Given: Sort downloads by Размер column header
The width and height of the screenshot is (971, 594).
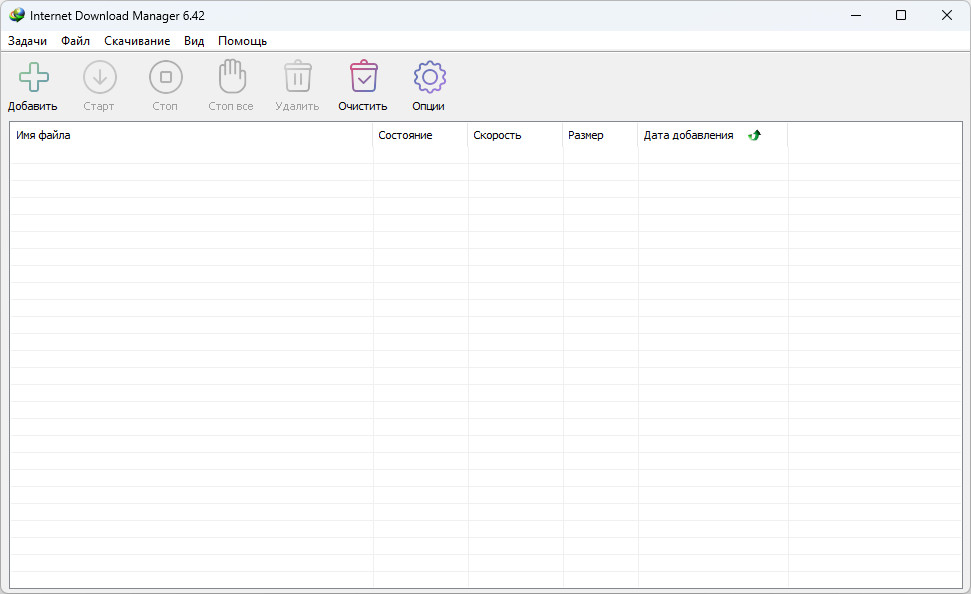Looking at the screenshot, I should [x=600, y=135].
